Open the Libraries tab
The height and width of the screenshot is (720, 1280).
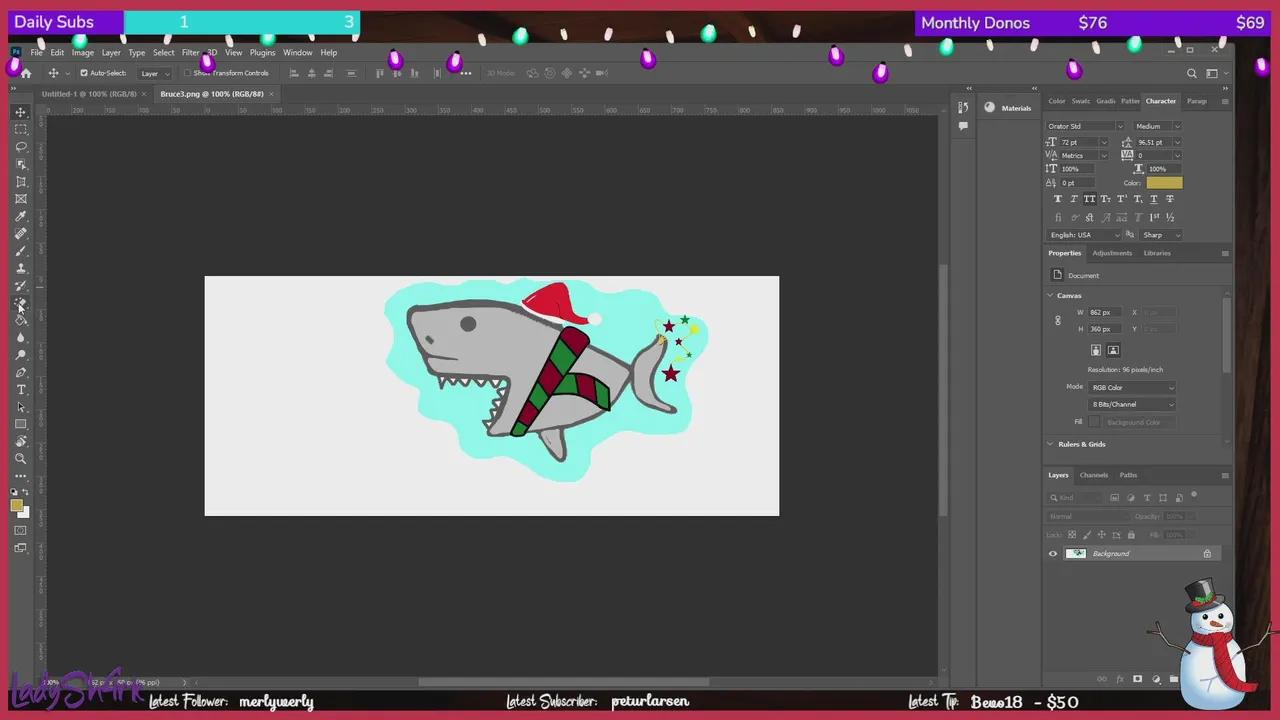click(x=1157, y=253)
